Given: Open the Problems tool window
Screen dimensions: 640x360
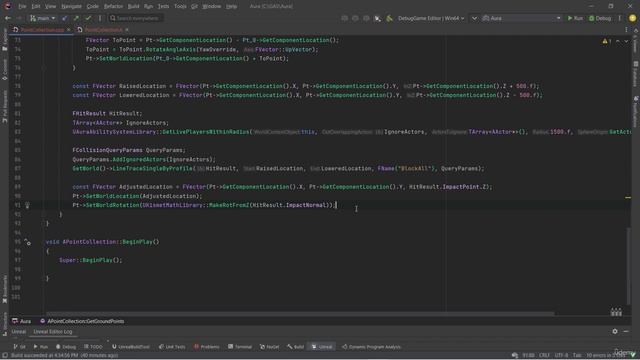Looking at the screenshot, I should [x=207, y=347].
